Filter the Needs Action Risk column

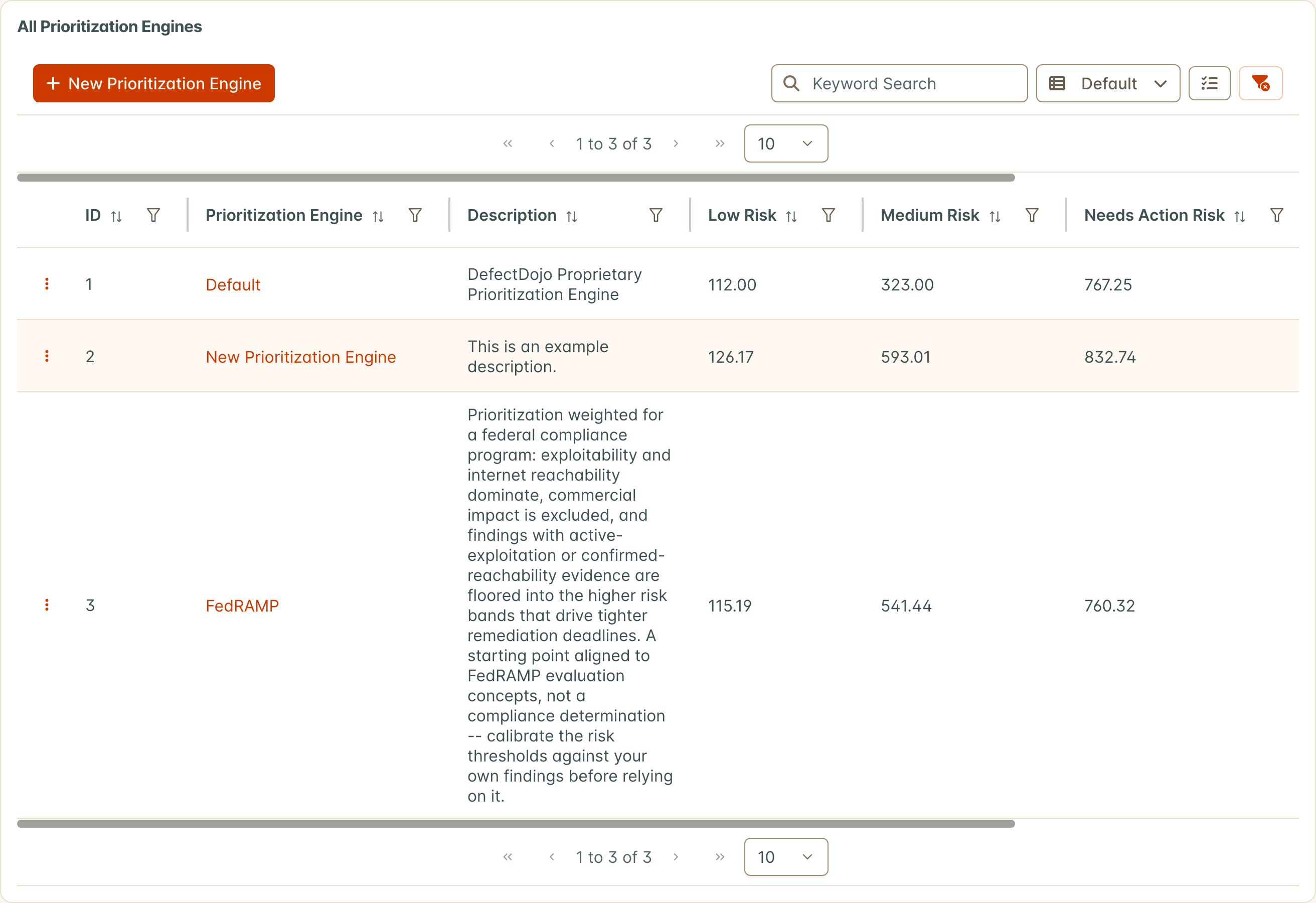[1276, 215]
